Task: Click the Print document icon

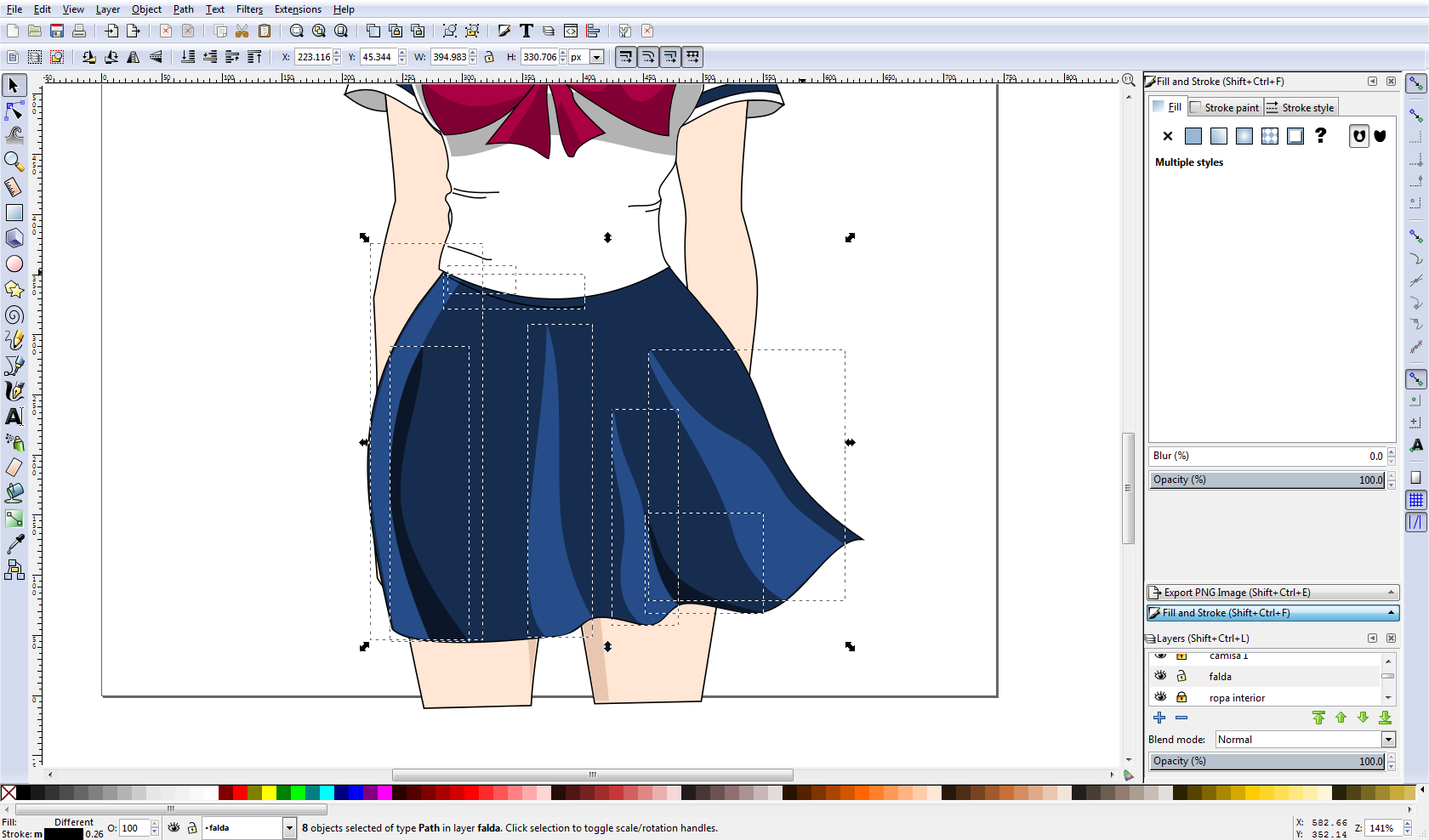Action: pos(79,31)
